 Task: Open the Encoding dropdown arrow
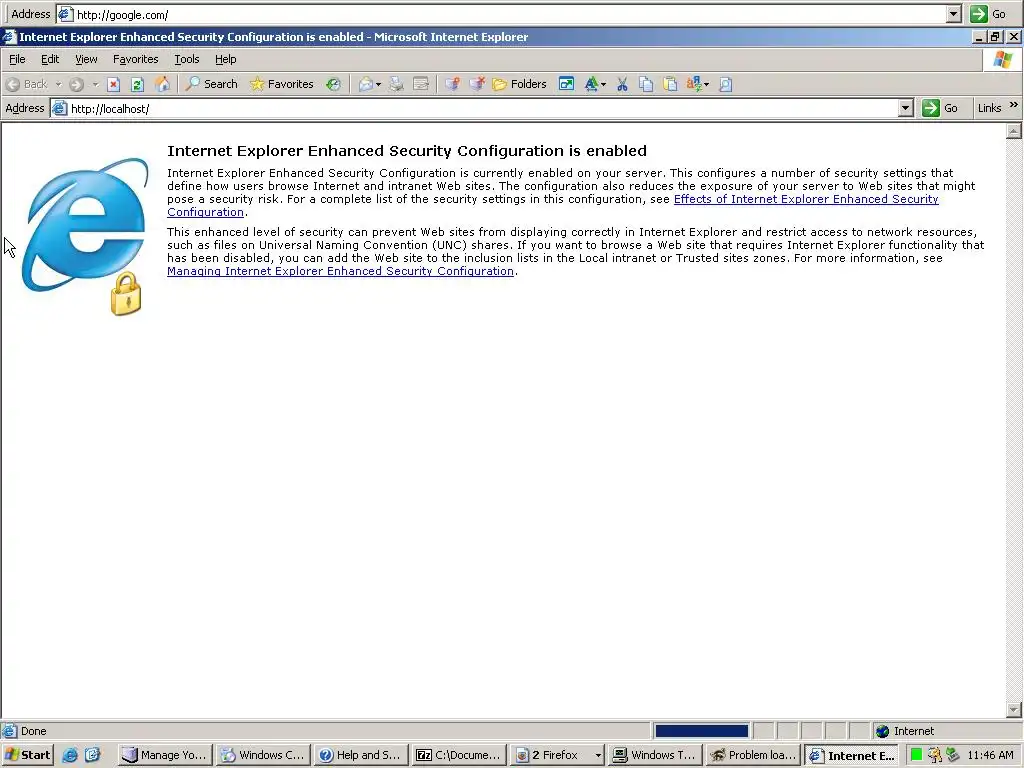[707, 84]
